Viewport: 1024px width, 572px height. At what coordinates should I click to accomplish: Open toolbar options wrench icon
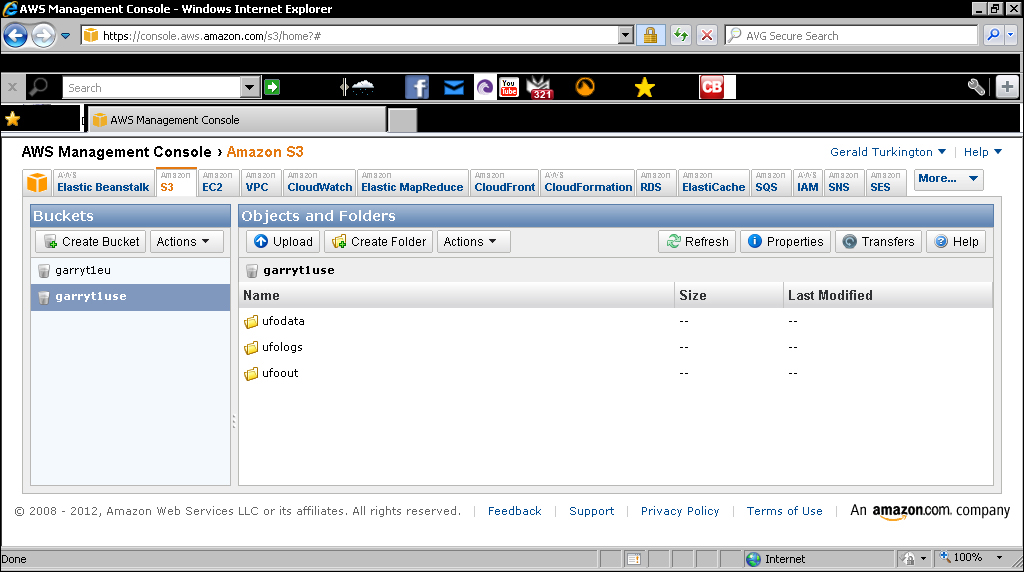click(x=976, y=87)
